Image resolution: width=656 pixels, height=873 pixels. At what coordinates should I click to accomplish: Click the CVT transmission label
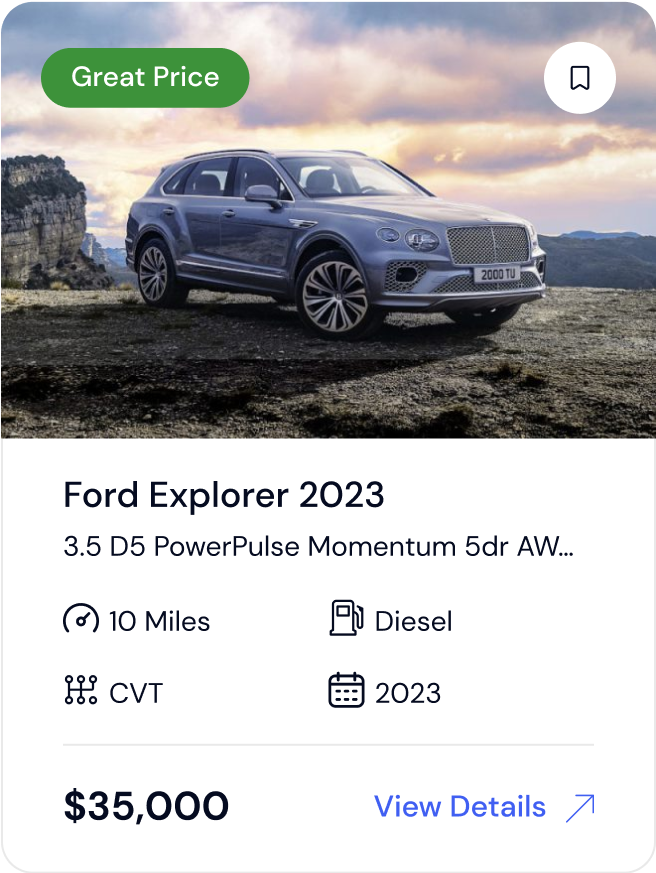(x=136, y=693)
